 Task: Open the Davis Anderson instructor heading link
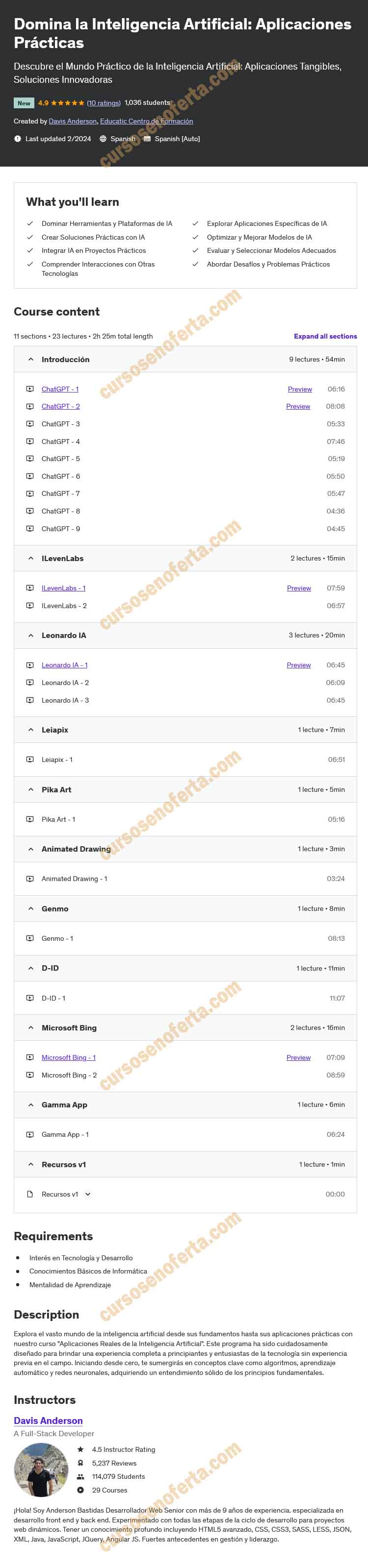pos(48,1421)
